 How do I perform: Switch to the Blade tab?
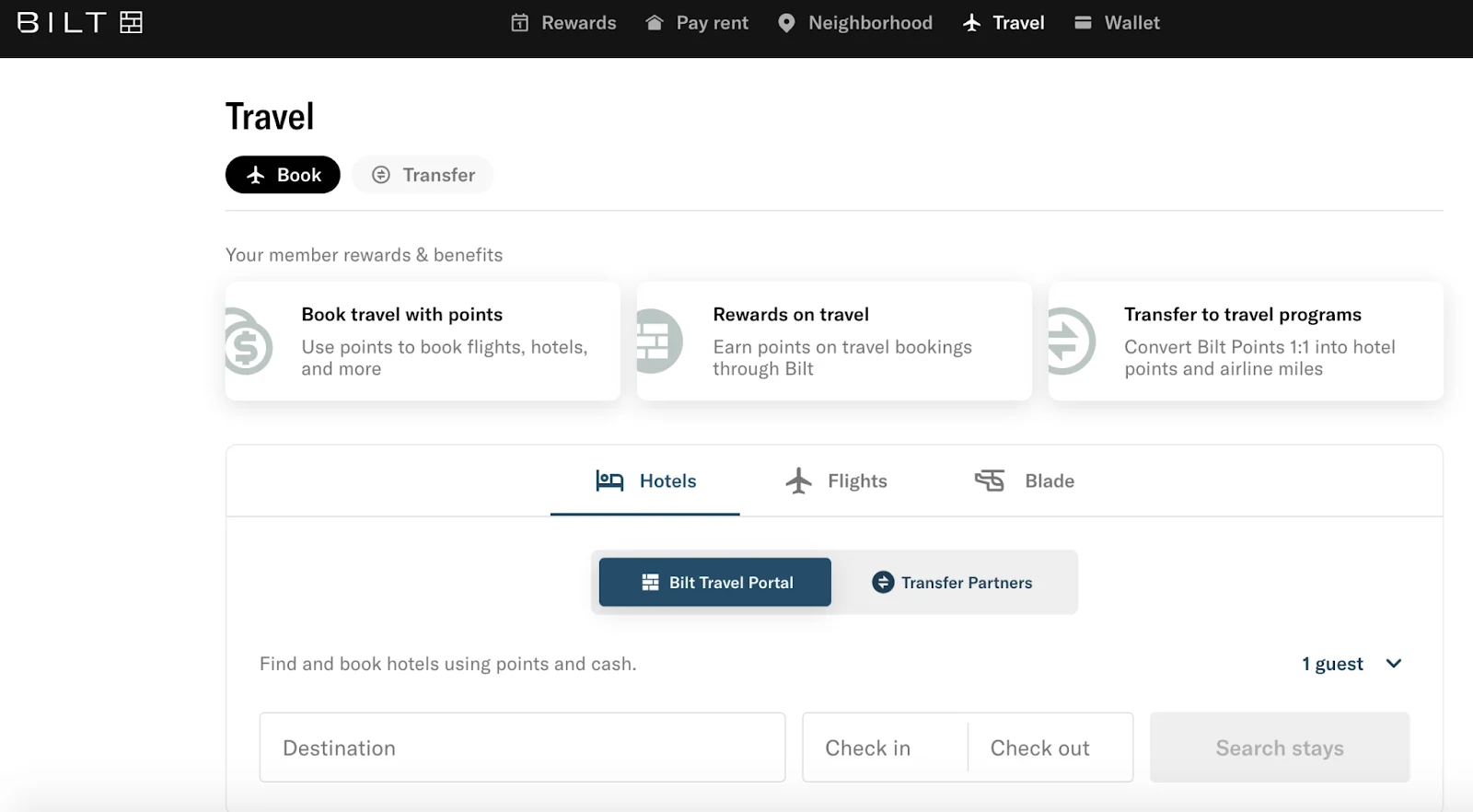click(x=1025, y=481)
